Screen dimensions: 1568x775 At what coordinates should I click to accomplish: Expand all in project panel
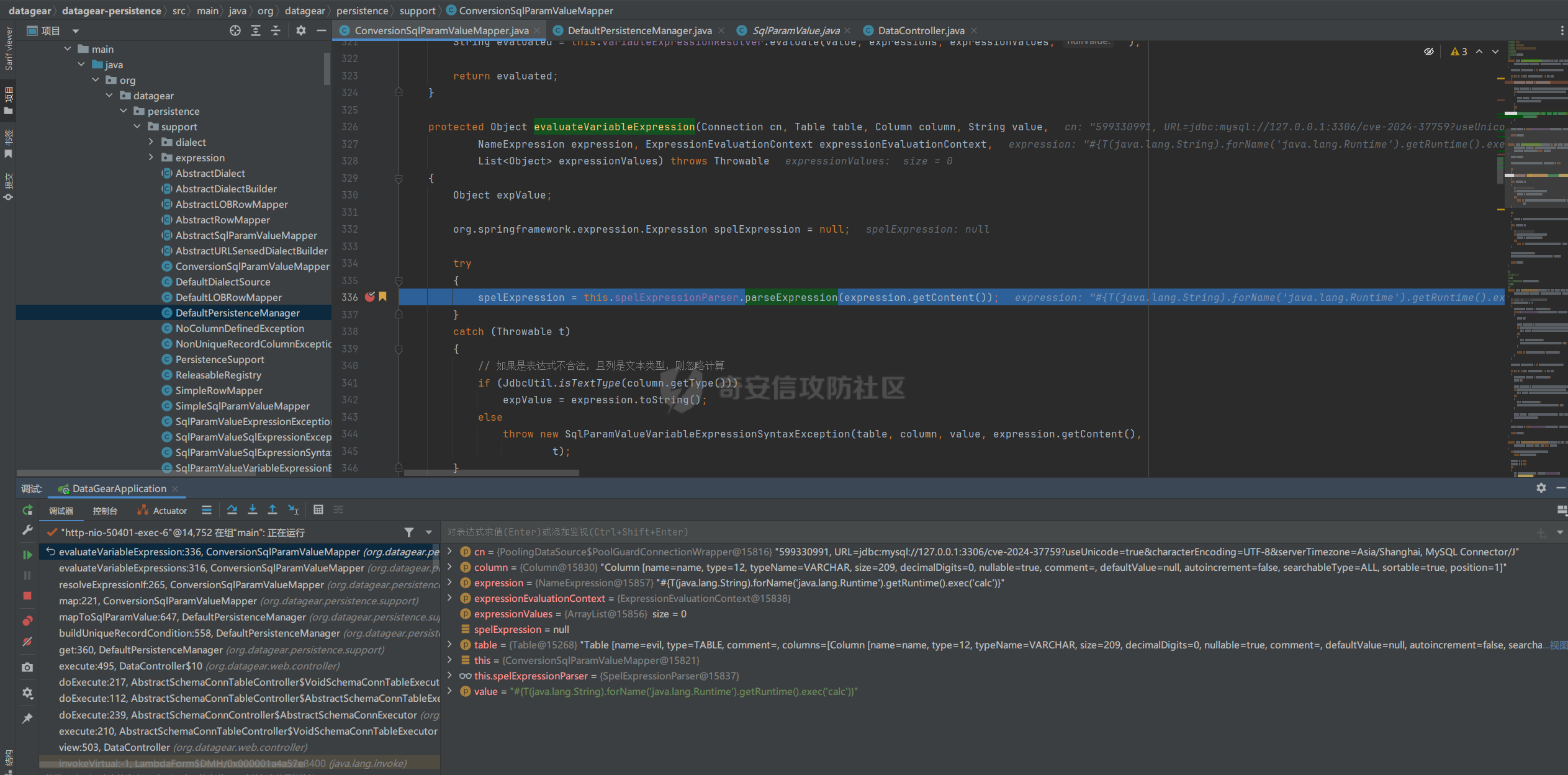pos(256,30)
